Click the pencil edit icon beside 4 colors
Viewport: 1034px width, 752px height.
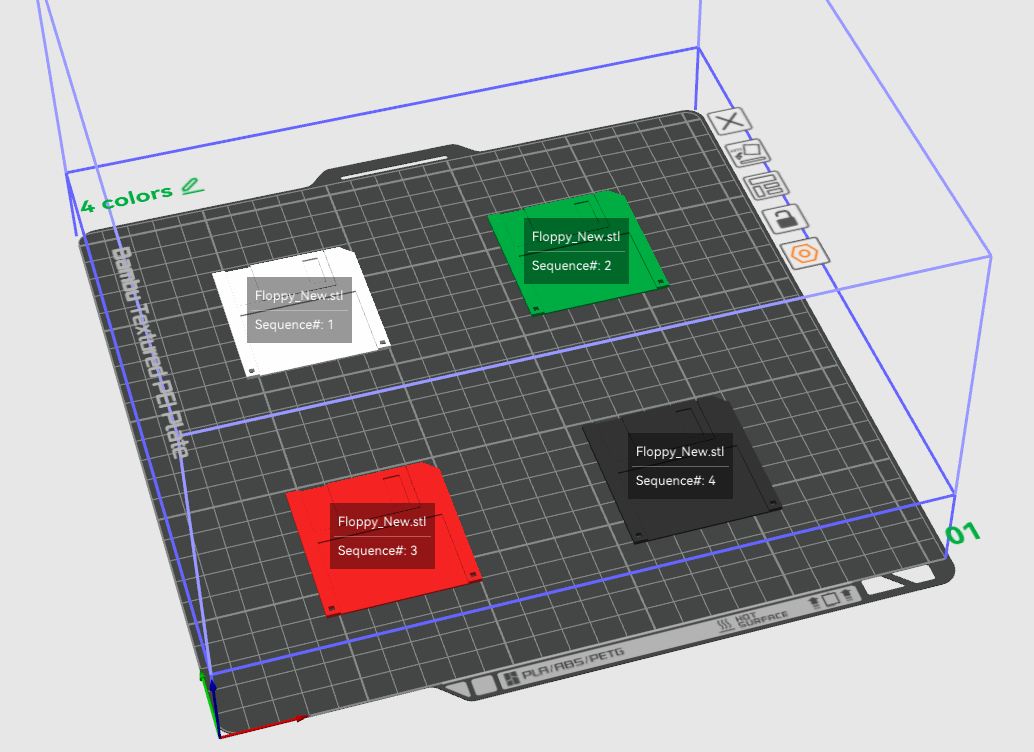pyautogui.click(x=193, y=186)
